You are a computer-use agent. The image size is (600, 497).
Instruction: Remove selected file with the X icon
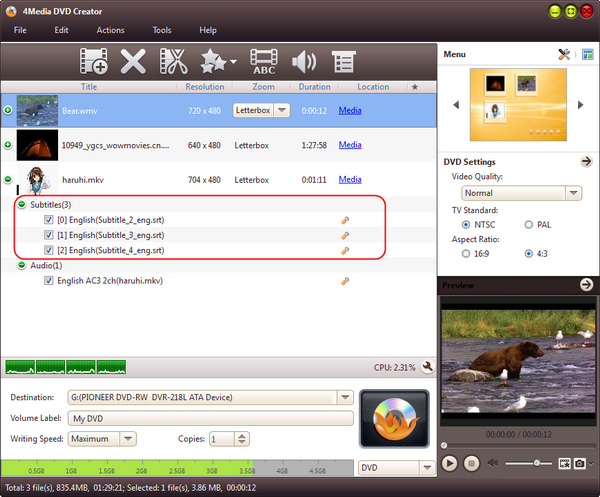(134, 63)
